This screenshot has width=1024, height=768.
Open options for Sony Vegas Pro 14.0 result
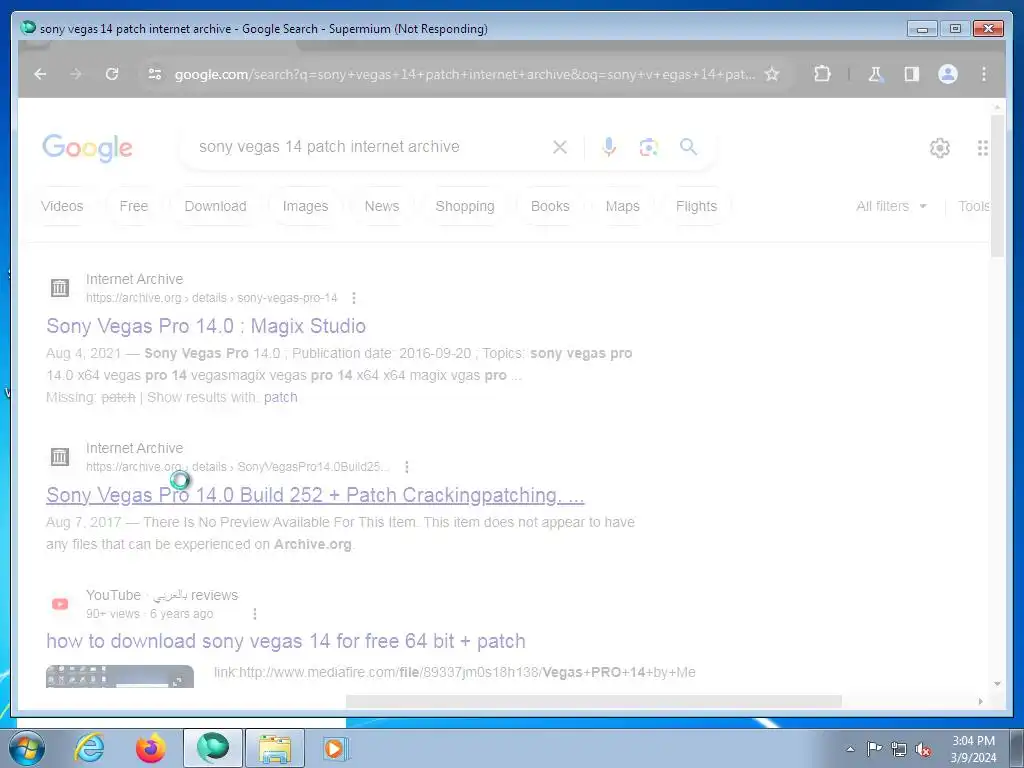pyautogui.click(x=353, y=298)
